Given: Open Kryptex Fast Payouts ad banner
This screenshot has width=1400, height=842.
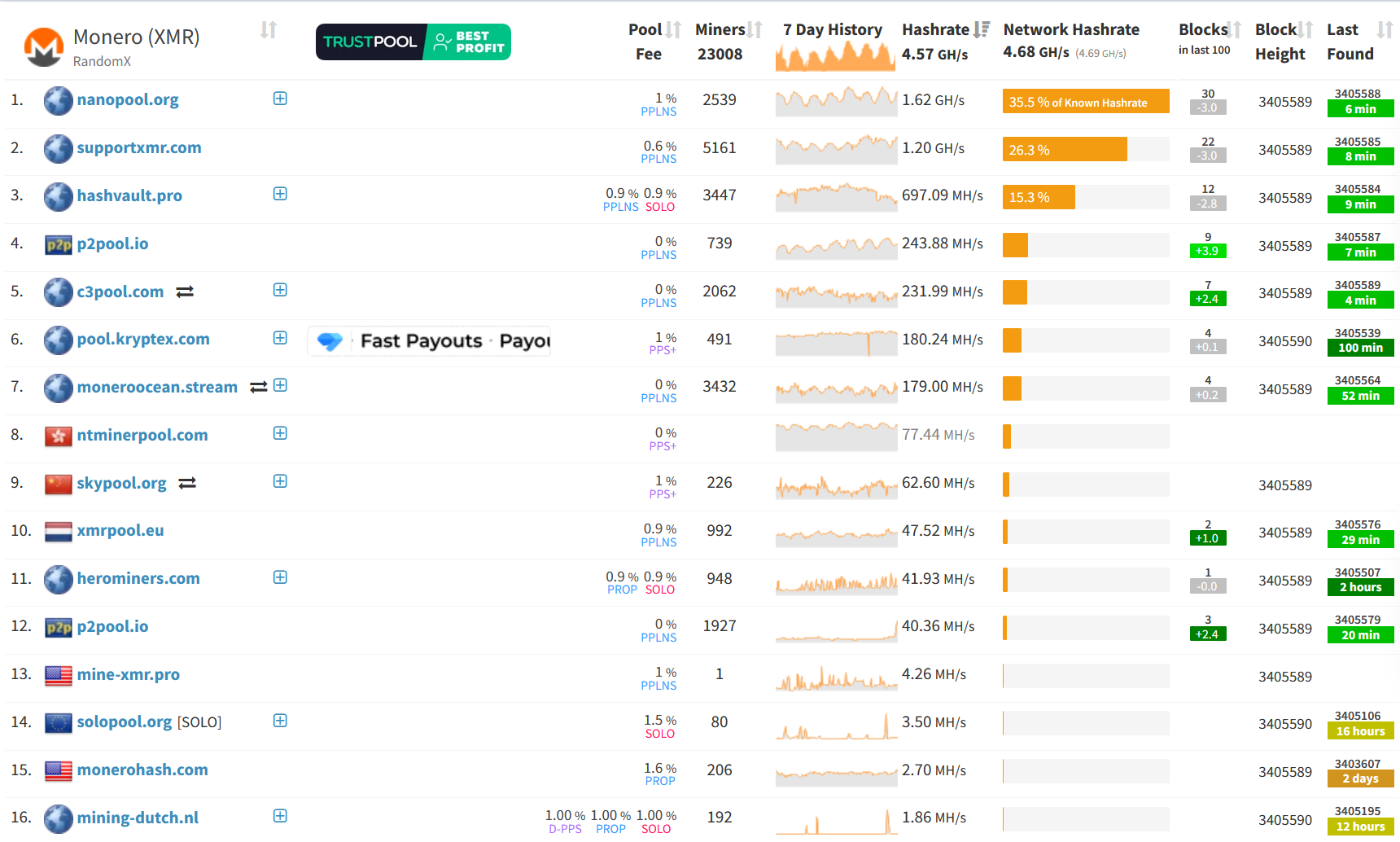Looking at the screenshot, I should click(x=429, y=341).
